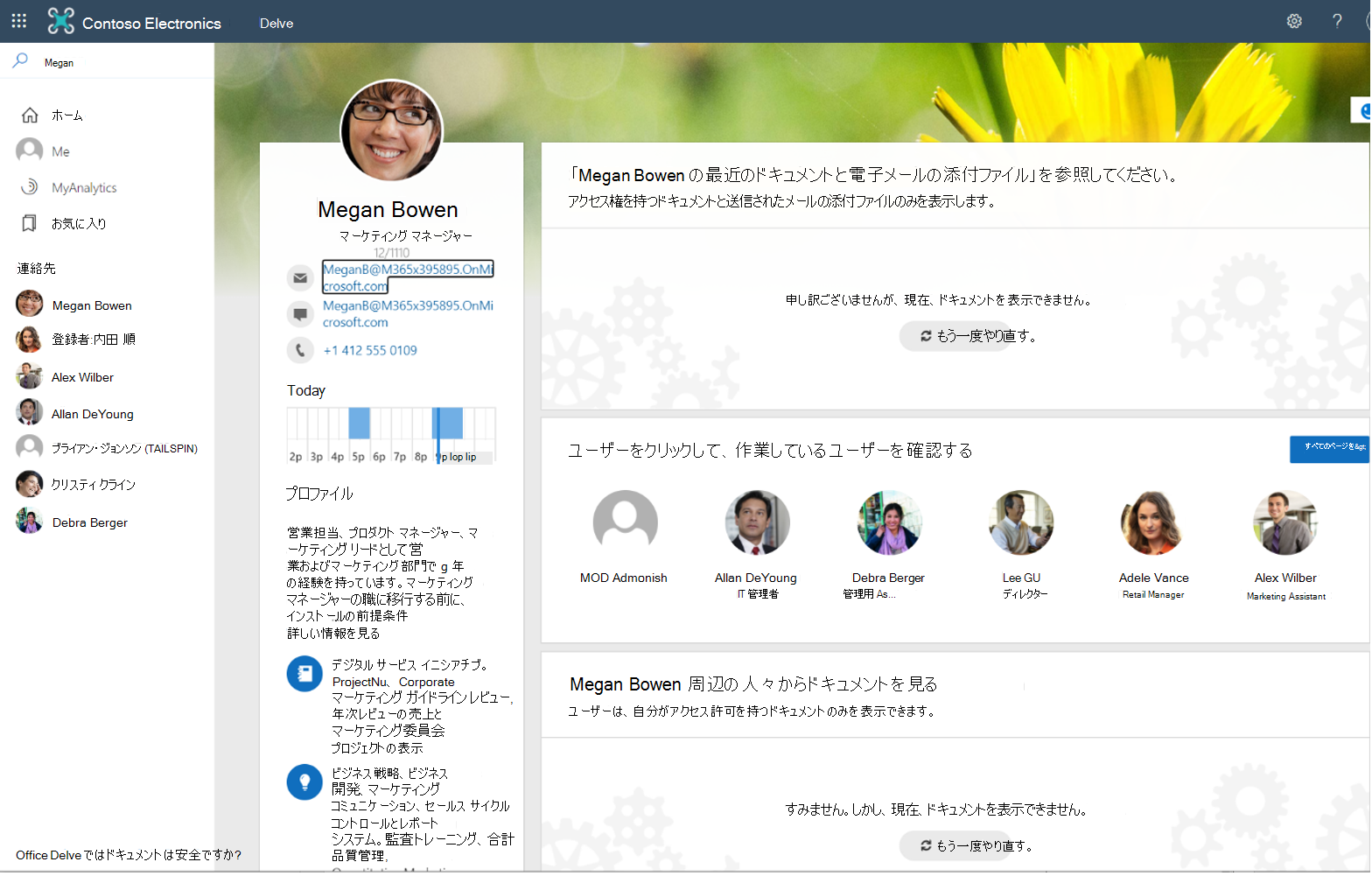Click the blue see-all-pages button

pyautogui.click(x=1329, y=449)
